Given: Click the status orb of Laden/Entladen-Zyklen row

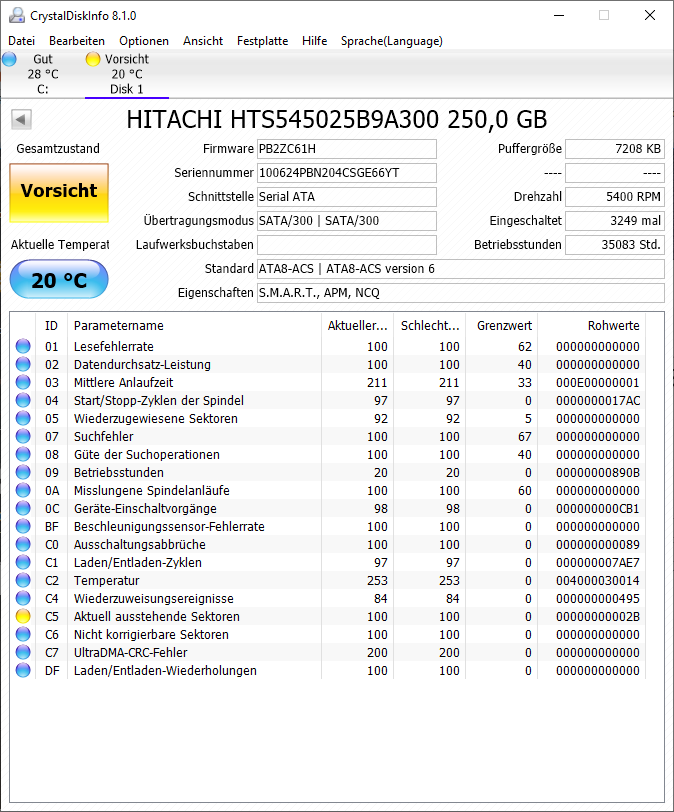Looking at the screenshot, I should click(23, 562).
